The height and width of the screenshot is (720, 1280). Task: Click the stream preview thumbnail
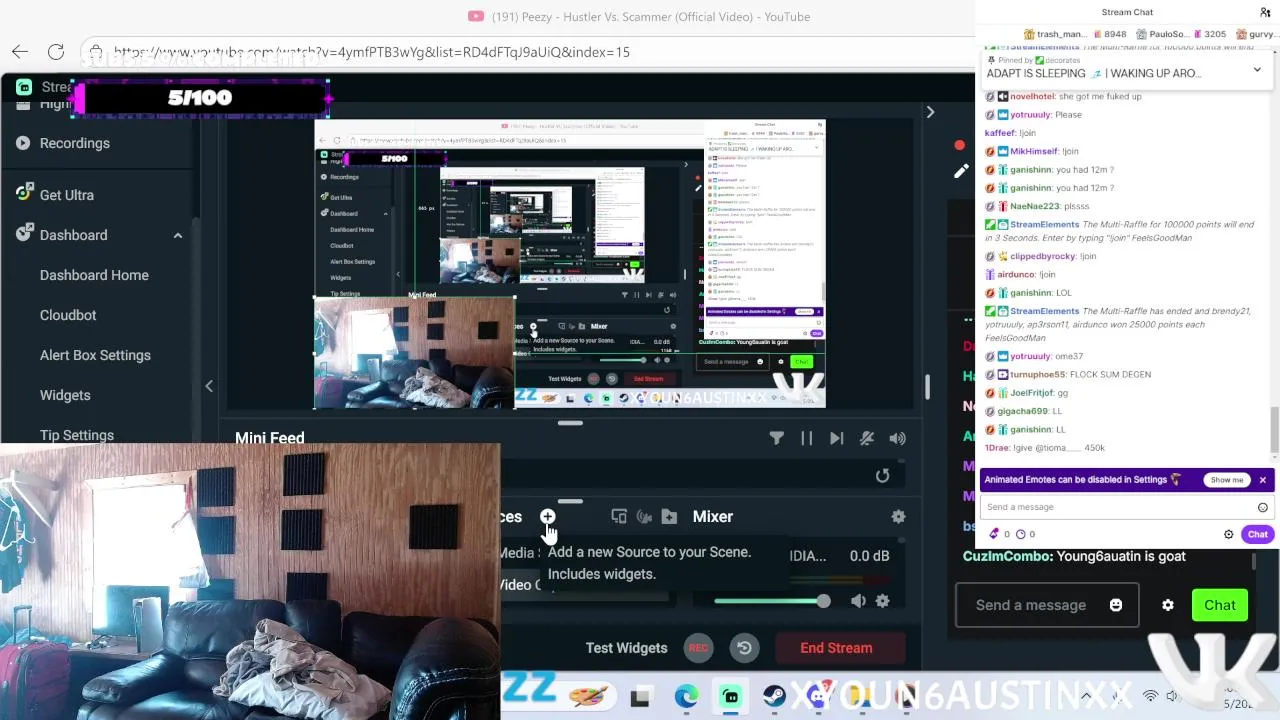coord(570,264)
